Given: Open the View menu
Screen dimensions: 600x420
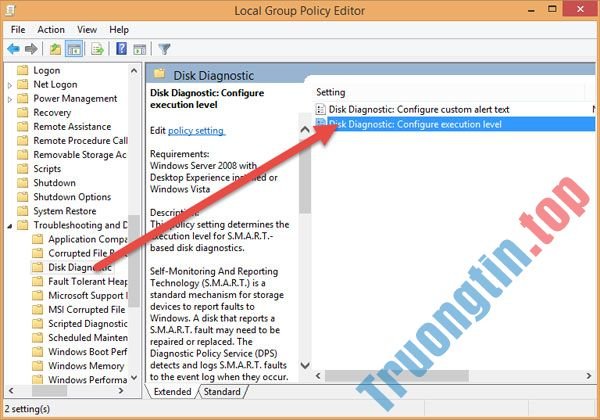Looking at the screenshot, I should (x=88, y=30).
